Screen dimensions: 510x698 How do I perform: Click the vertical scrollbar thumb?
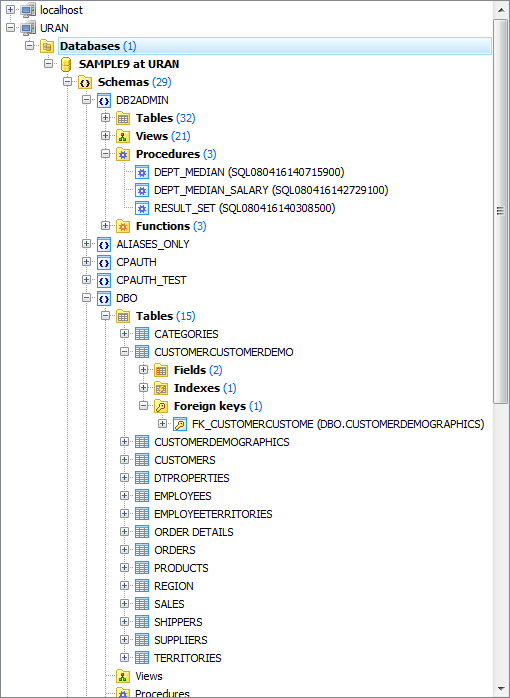point(501,211)
